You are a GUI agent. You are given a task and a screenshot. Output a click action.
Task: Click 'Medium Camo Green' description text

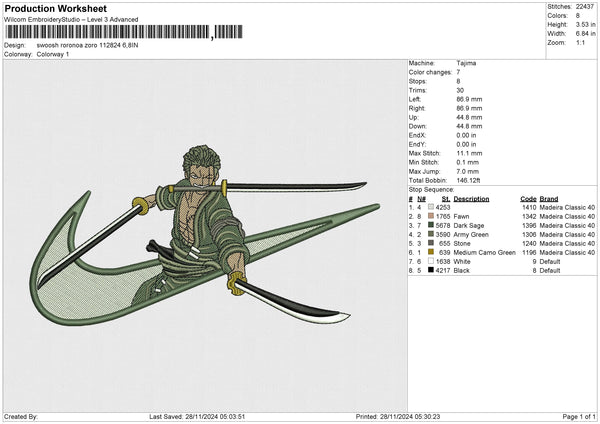pyautogui.click(x=484, y=252)
